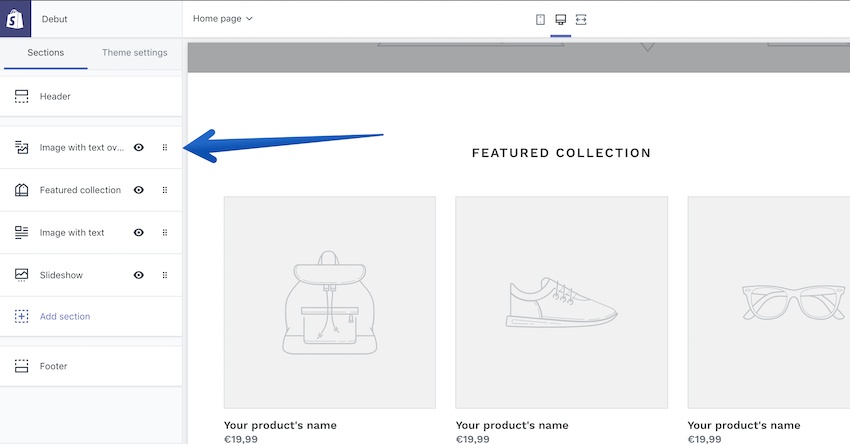This screenshot has height=444, width=850.
Task: Click the Shopify logo icon
Action: tap(15, 19)
